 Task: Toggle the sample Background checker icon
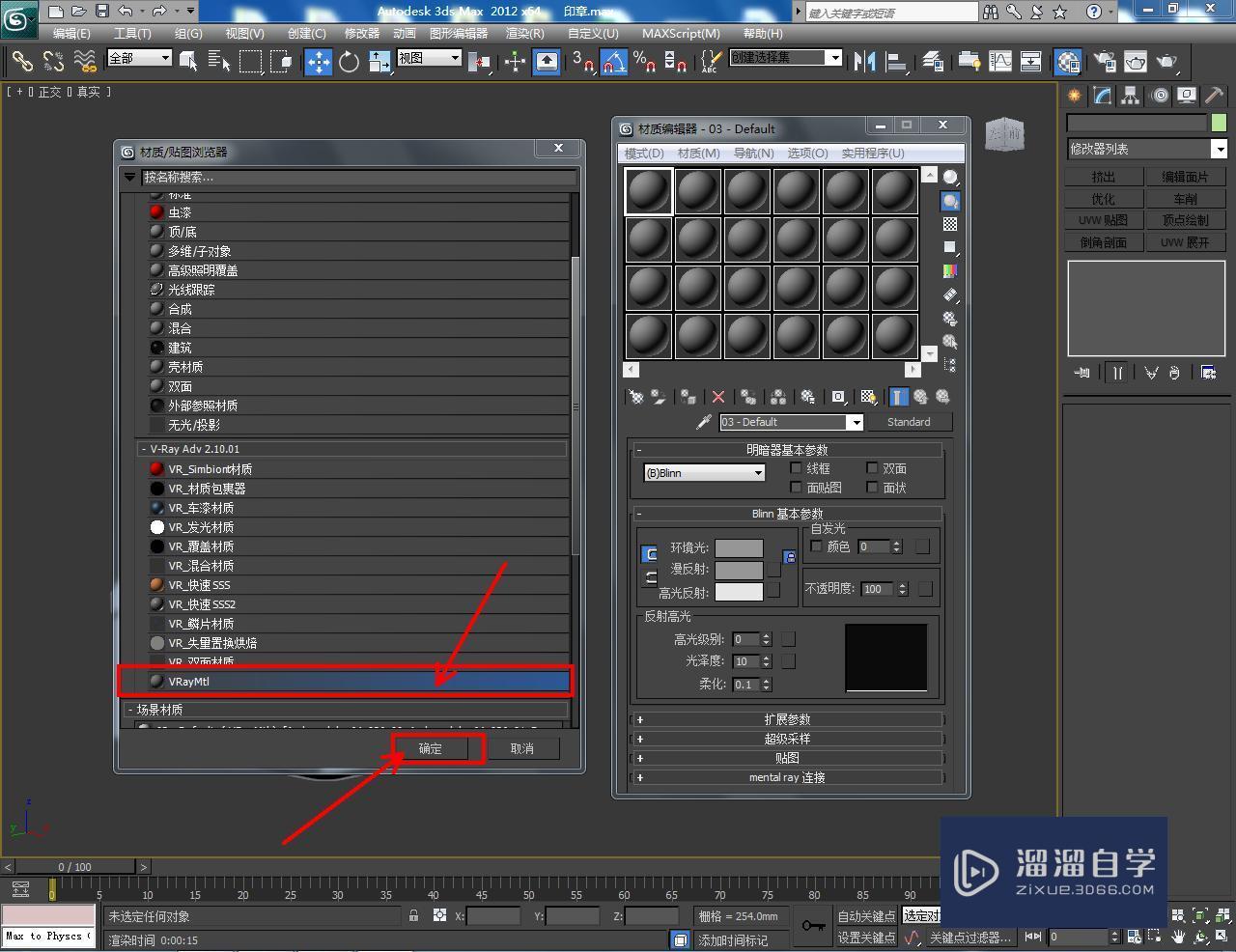click(x=950, y=224)
